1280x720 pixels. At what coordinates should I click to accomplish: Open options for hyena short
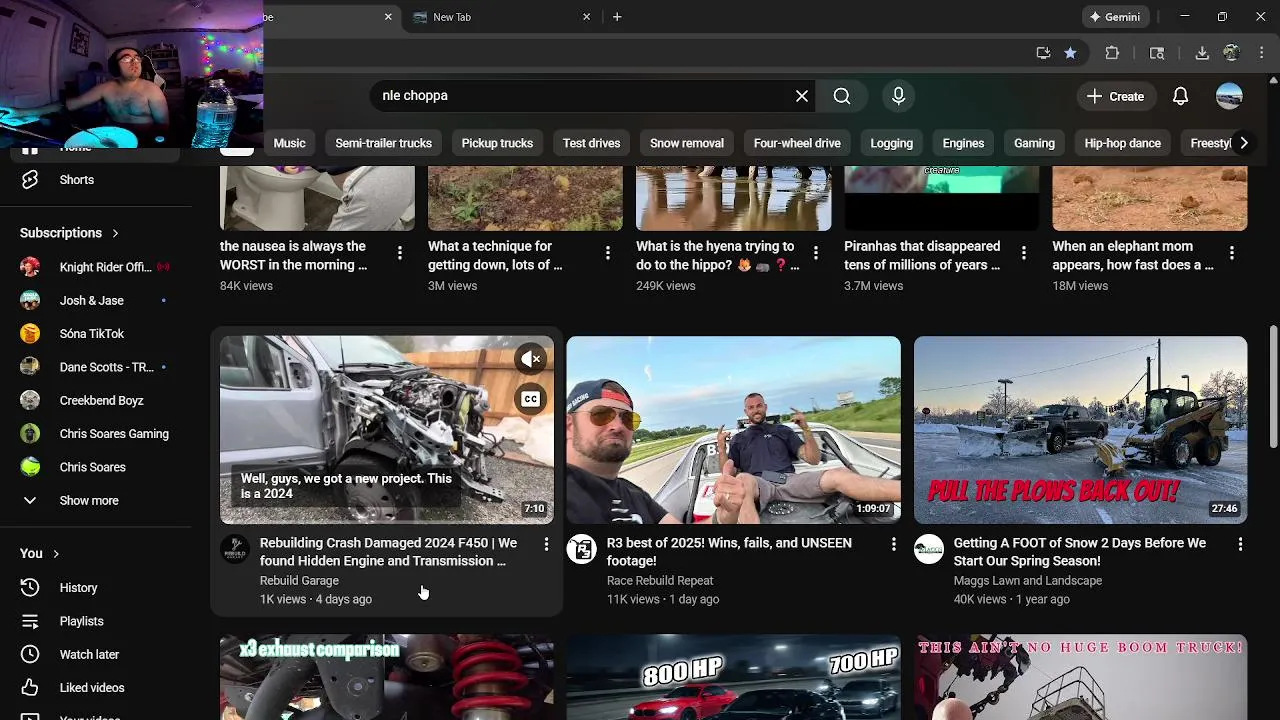click(816, 254)
